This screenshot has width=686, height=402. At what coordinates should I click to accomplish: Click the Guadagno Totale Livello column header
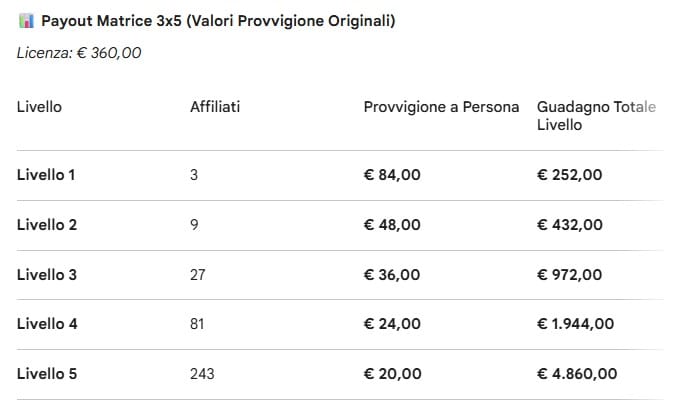click(x=596, y=116)
